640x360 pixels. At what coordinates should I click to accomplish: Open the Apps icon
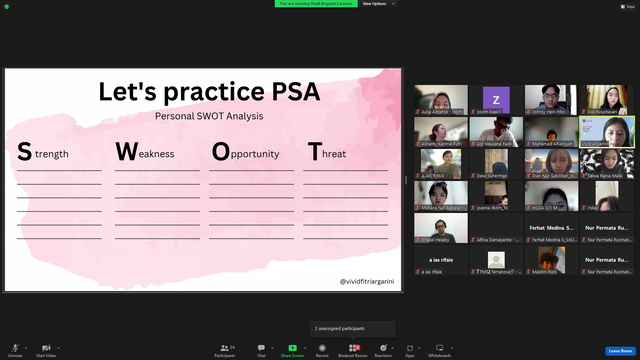410,348
